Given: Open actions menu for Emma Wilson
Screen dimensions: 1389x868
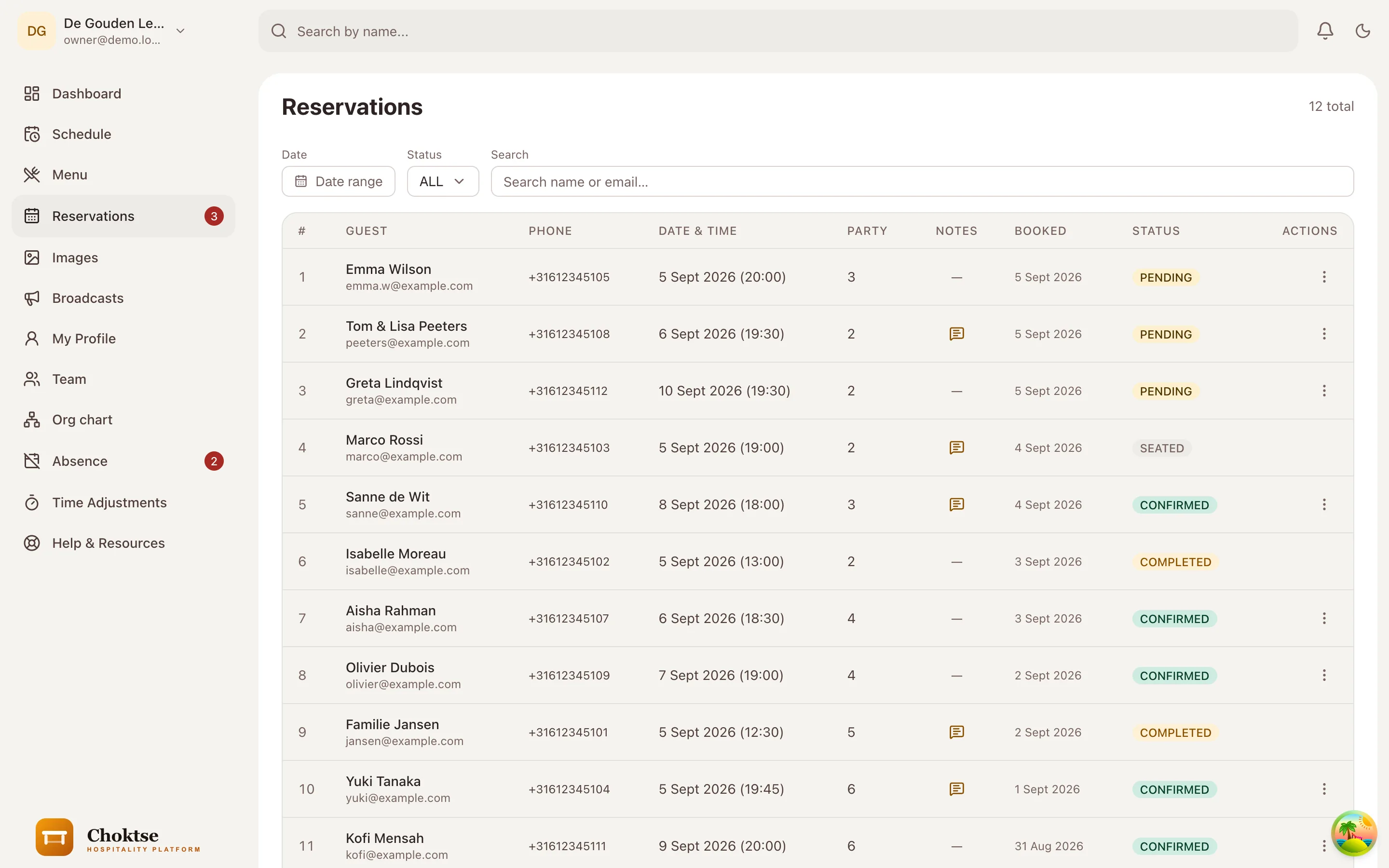Looking at the screenshot, I should (1323, 277).
